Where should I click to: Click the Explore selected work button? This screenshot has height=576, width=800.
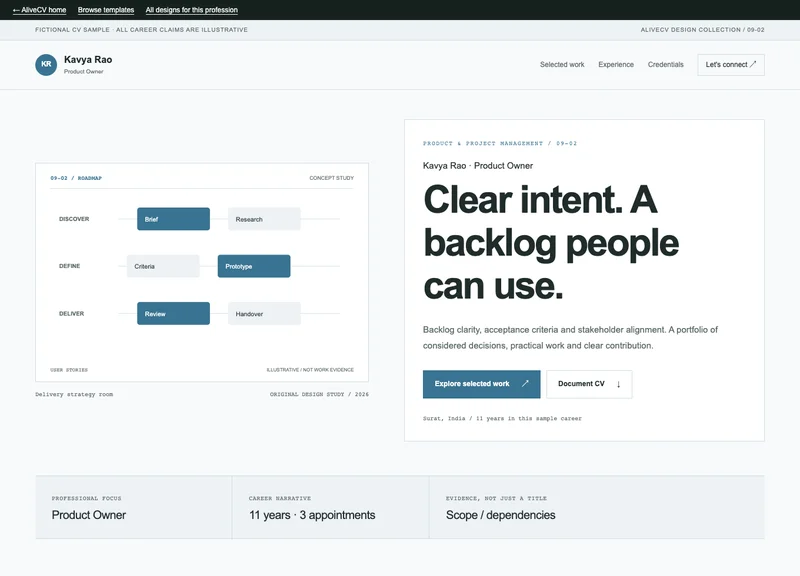pos(481,384)
